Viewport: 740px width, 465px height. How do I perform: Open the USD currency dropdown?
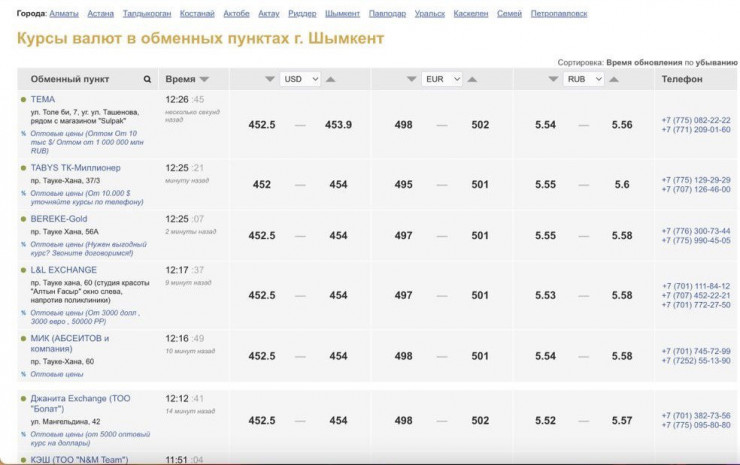pos(300,79)
